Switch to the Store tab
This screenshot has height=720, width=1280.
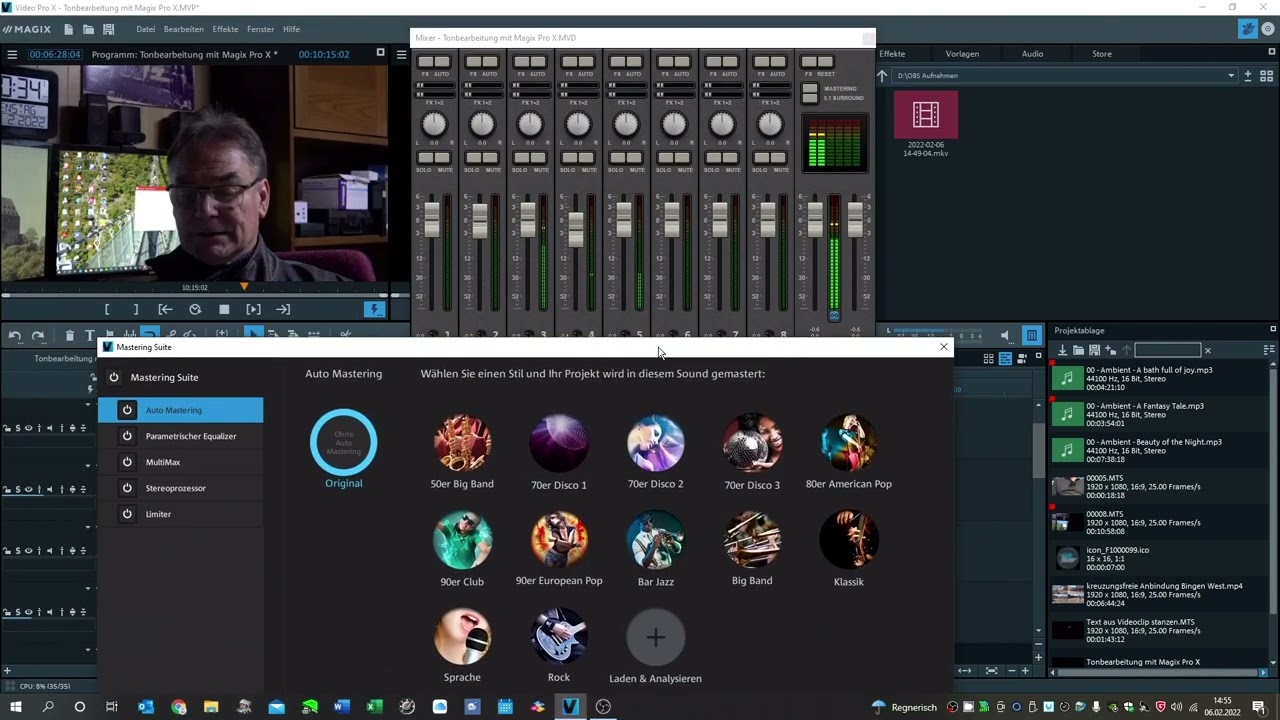pos(1102,54)
